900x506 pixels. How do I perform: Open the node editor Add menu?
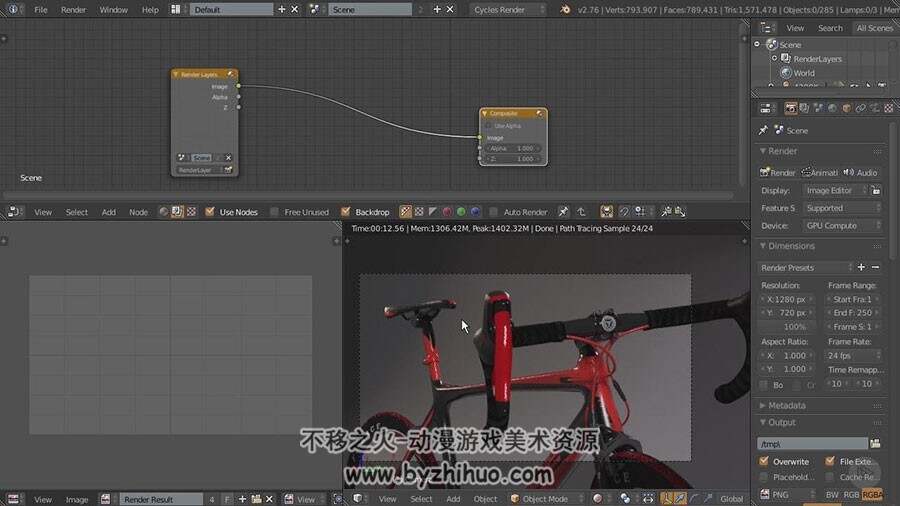(x=108, y=212)
